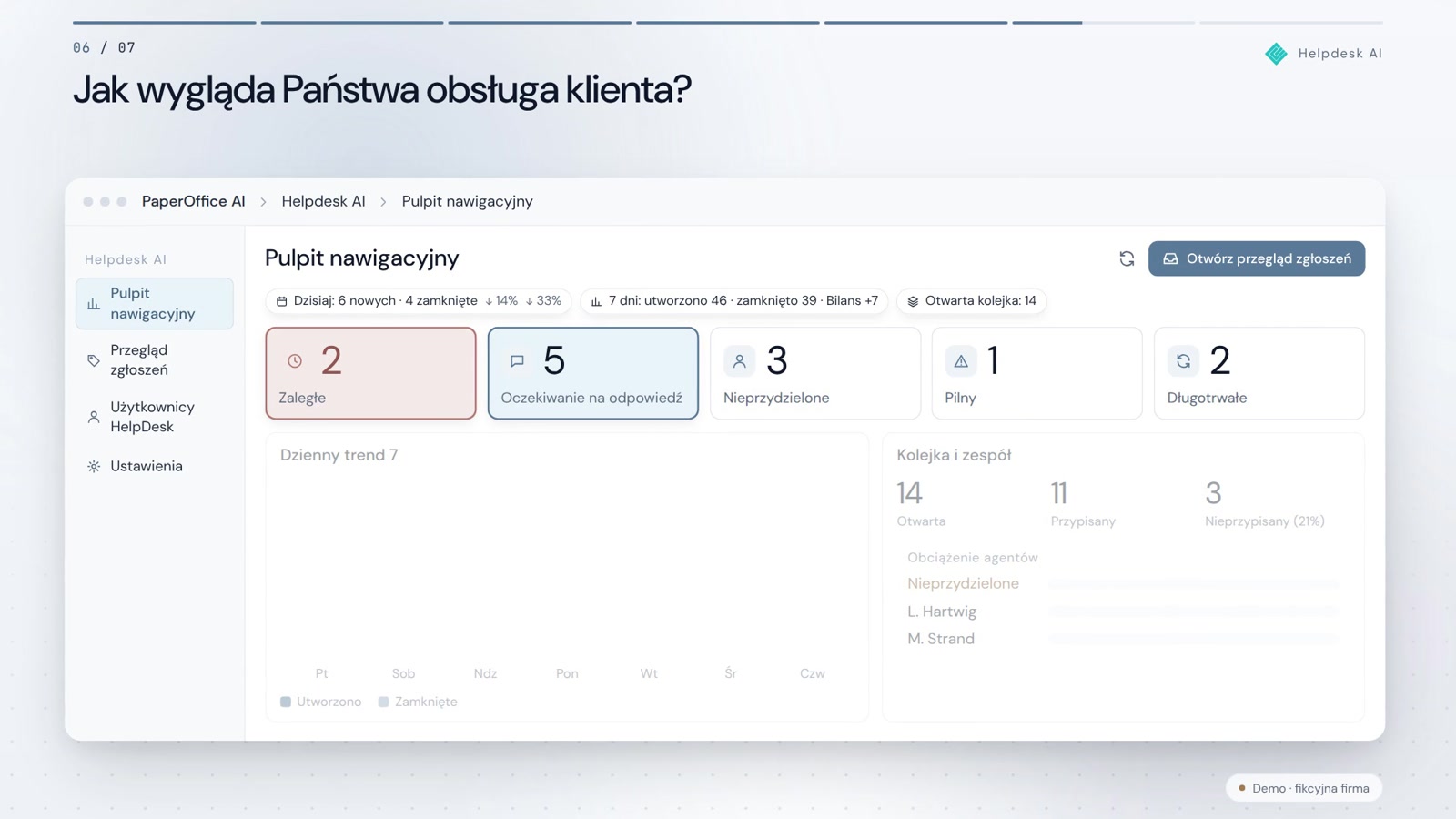1456x819 pixels.
Task: Click the Zamknięte legend swatch
Action: [383, 702]
